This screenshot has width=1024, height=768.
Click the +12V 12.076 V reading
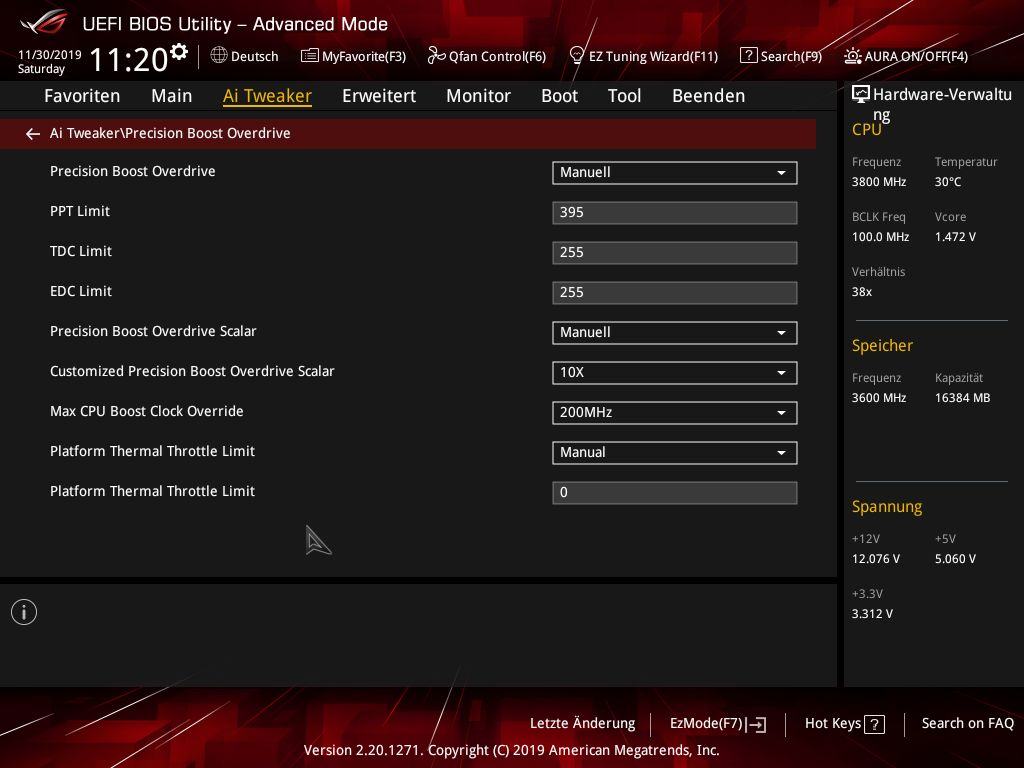pos(876,559)
